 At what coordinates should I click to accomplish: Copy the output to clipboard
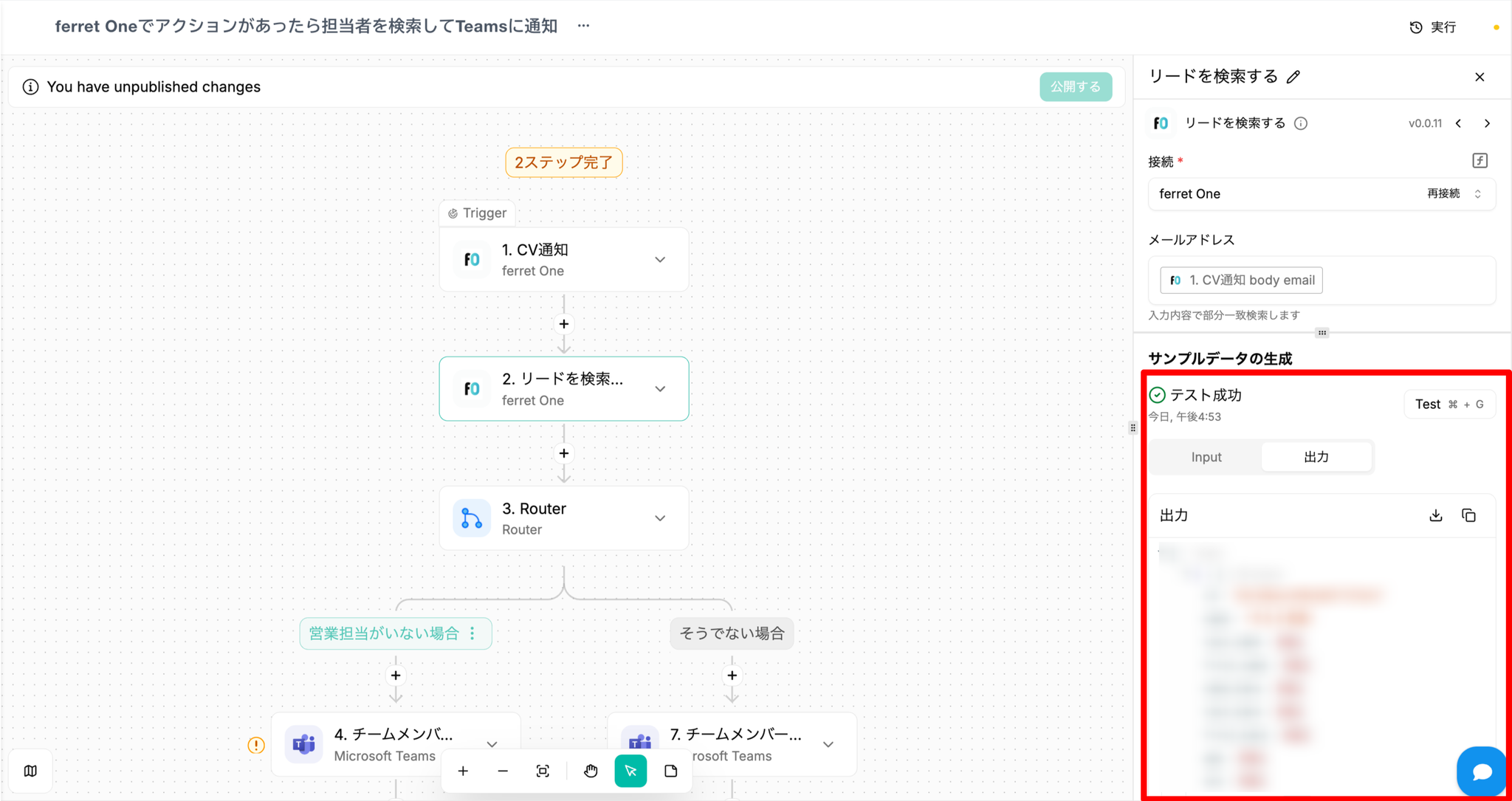click(1468, 515)
